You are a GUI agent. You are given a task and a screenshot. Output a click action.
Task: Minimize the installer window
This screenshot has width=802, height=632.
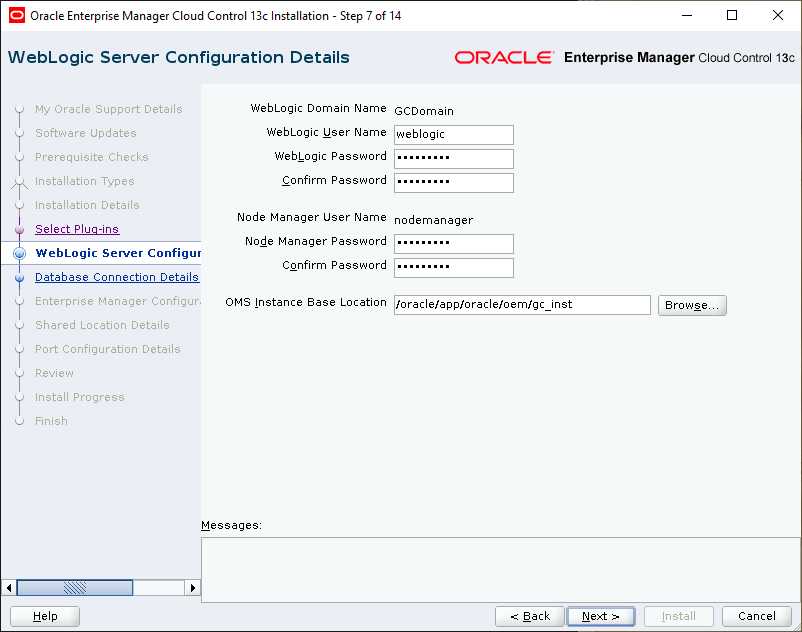tap(687, 15)
